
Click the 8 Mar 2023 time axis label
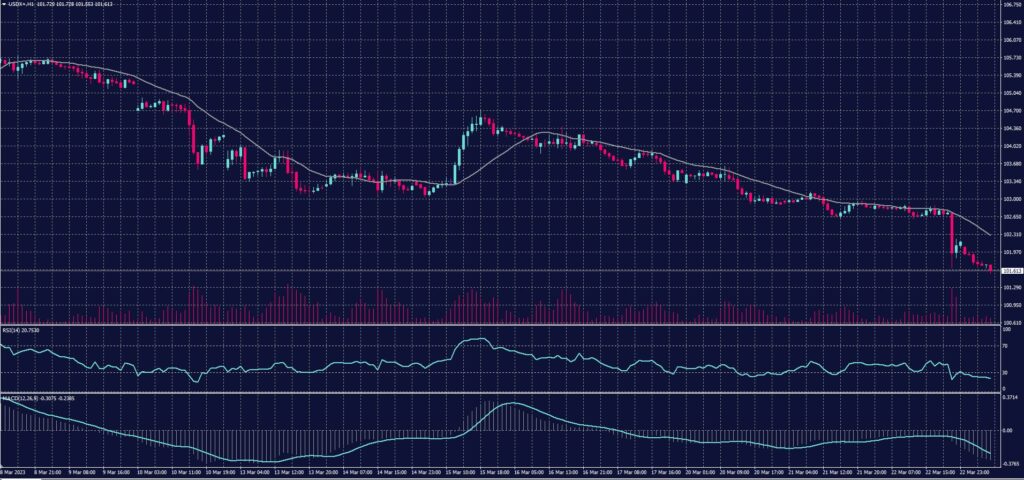[x=14, y=470]
